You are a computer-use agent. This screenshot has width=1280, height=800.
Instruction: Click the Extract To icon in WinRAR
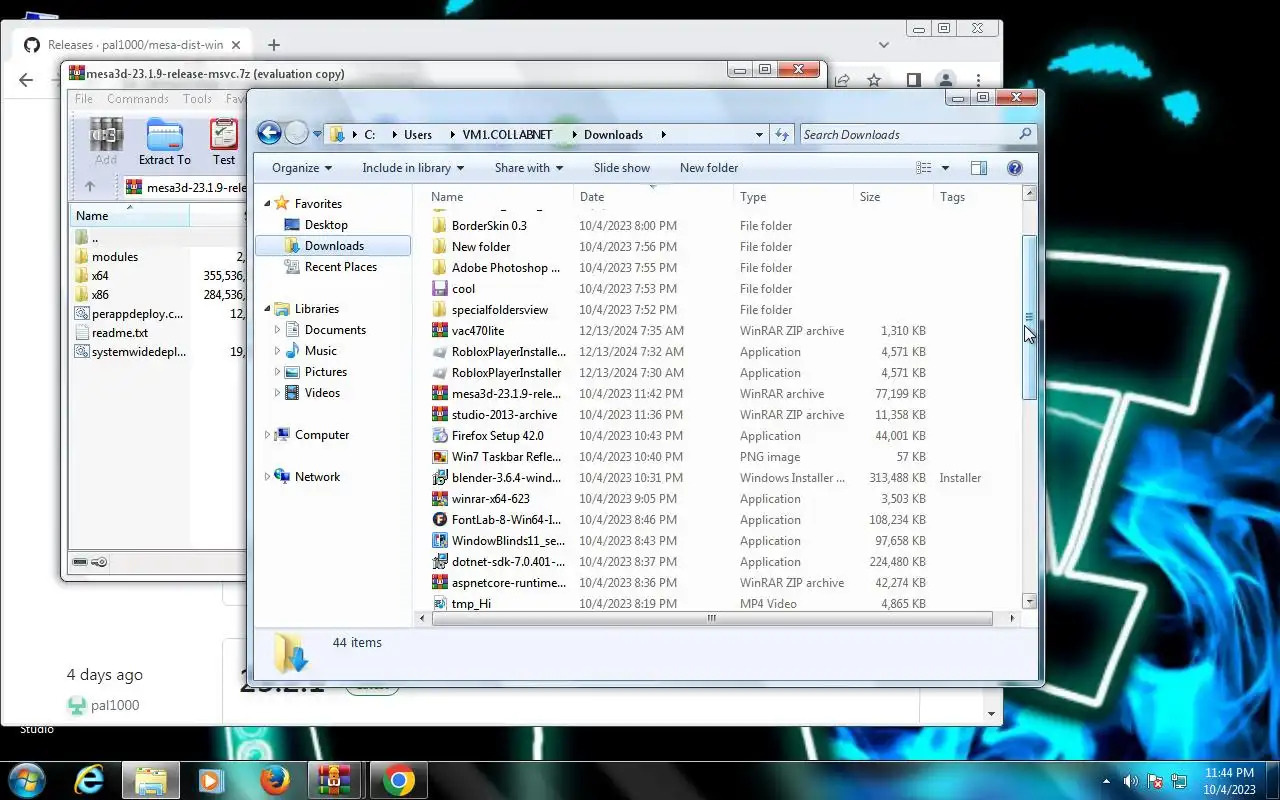165,141
